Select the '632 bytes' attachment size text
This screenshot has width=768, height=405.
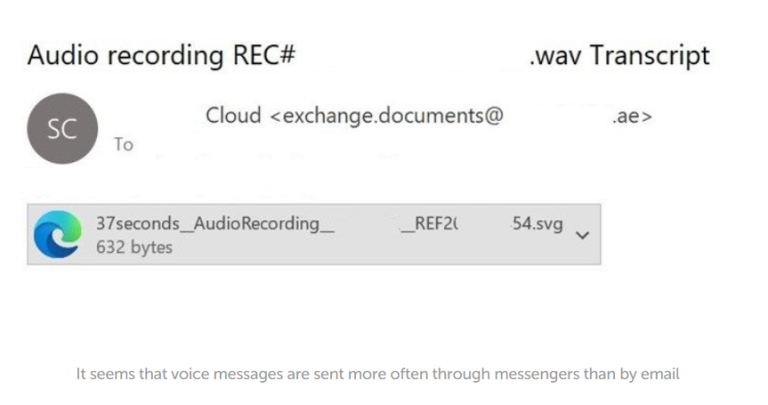pos(134,247)
